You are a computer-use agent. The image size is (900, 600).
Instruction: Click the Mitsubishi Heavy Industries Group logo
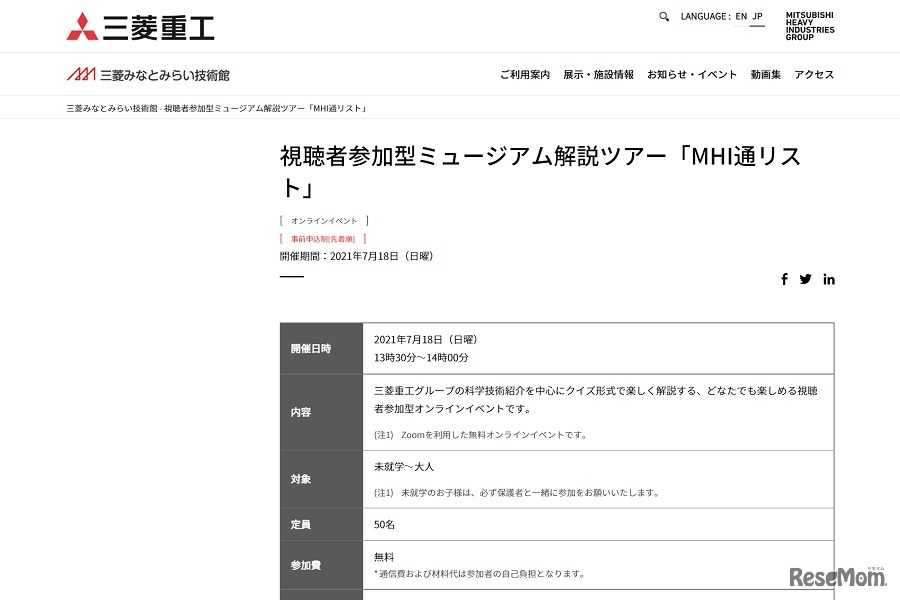810,26
